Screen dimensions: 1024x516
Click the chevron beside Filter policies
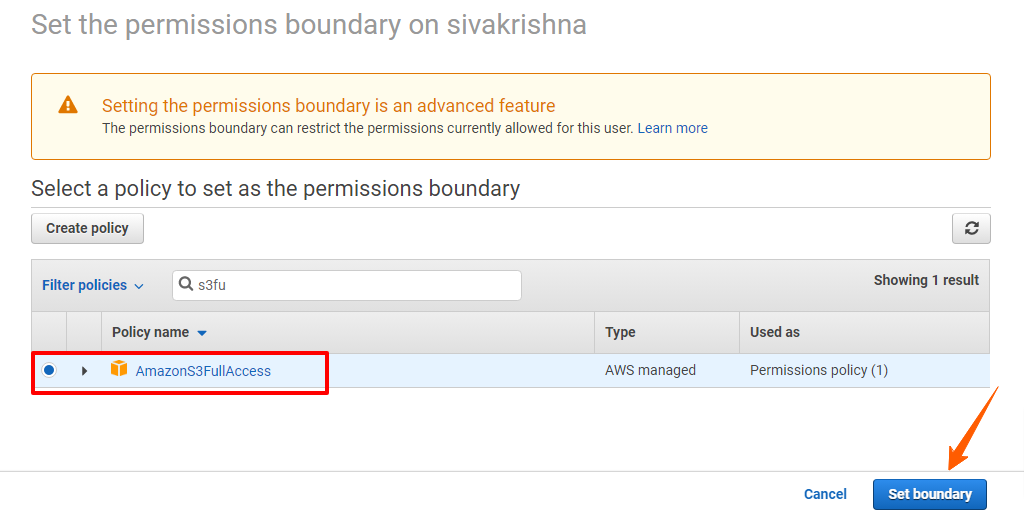(x=138, y=286)
